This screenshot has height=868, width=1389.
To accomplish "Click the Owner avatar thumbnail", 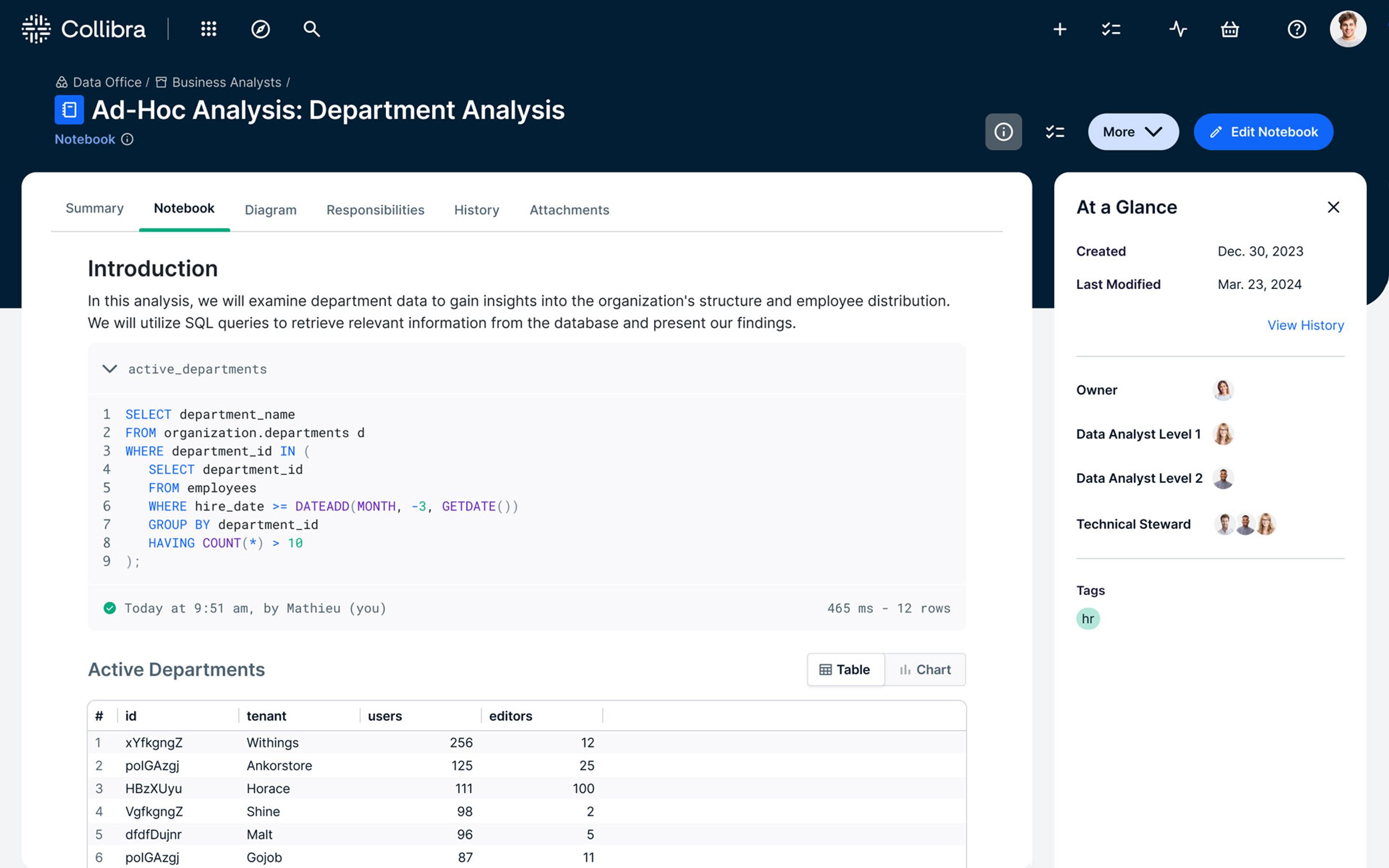I will 1223,390.
